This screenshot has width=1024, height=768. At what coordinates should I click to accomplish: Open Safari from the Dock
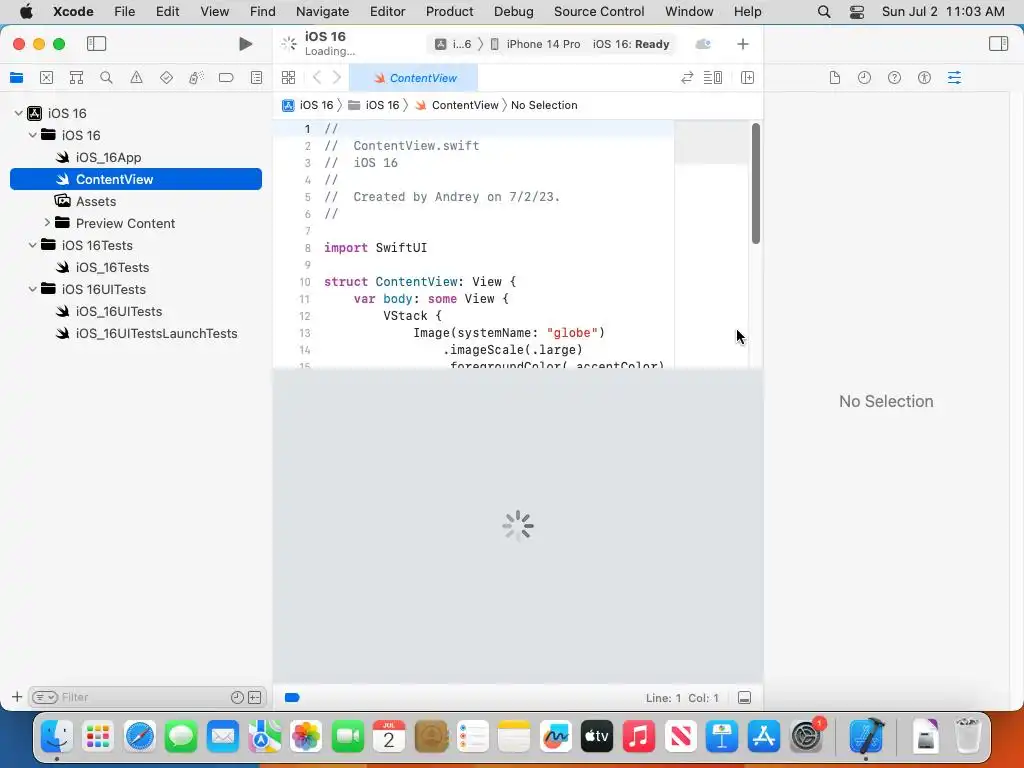click(140, 737)
